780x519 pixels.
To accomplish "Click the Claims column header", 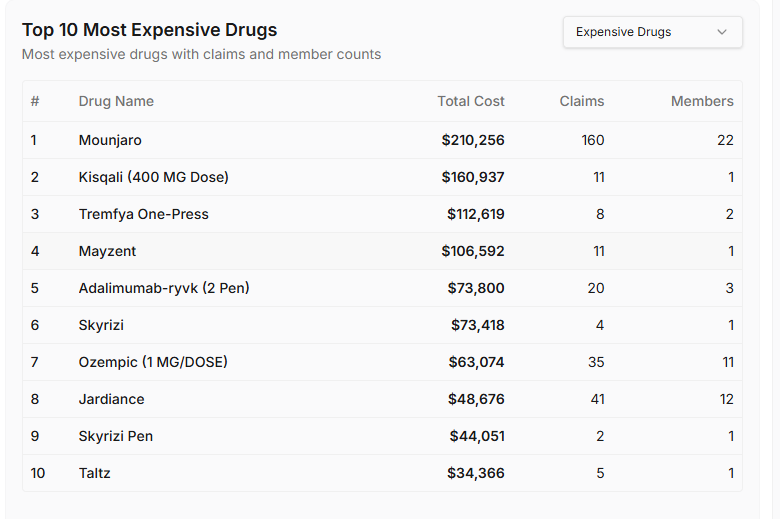I will [x=582, y=101].
